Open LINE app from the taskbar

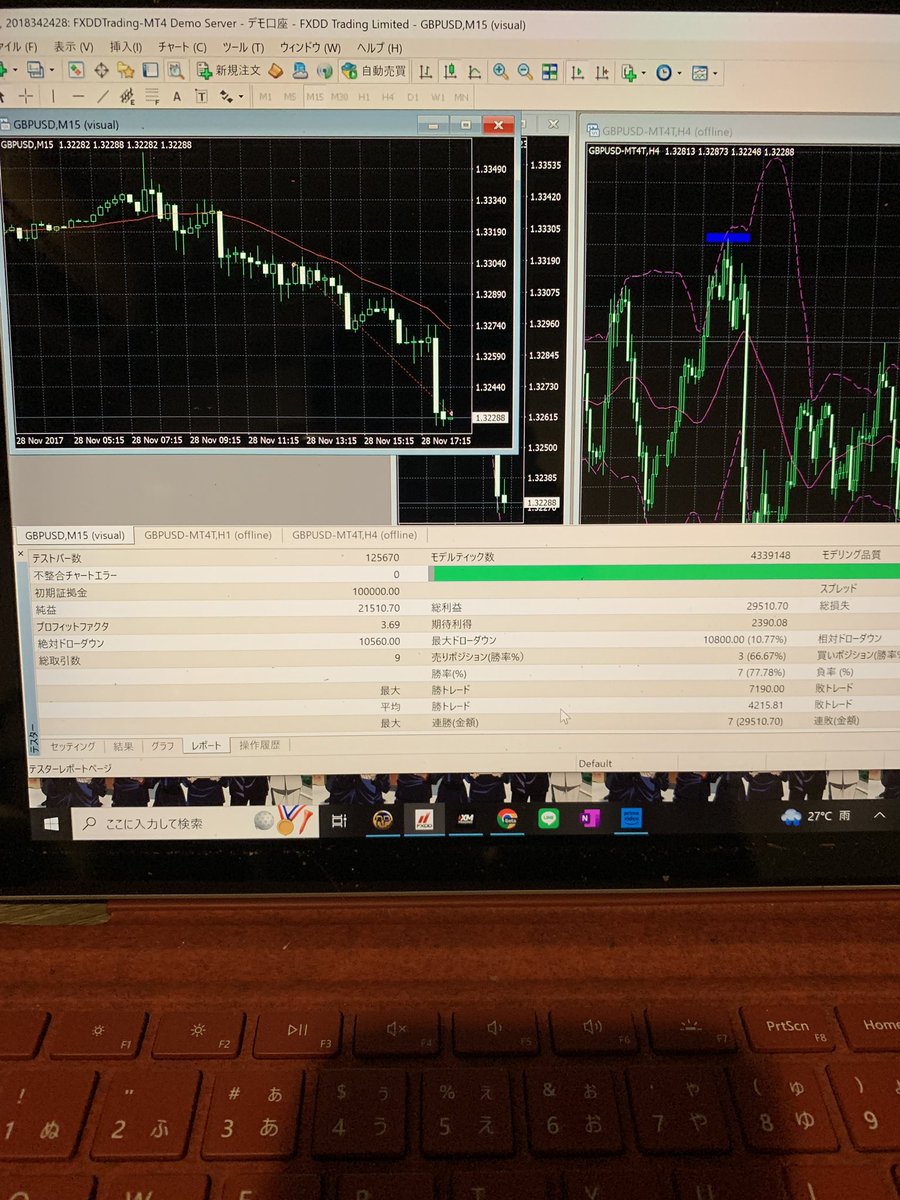click(547, 819)
